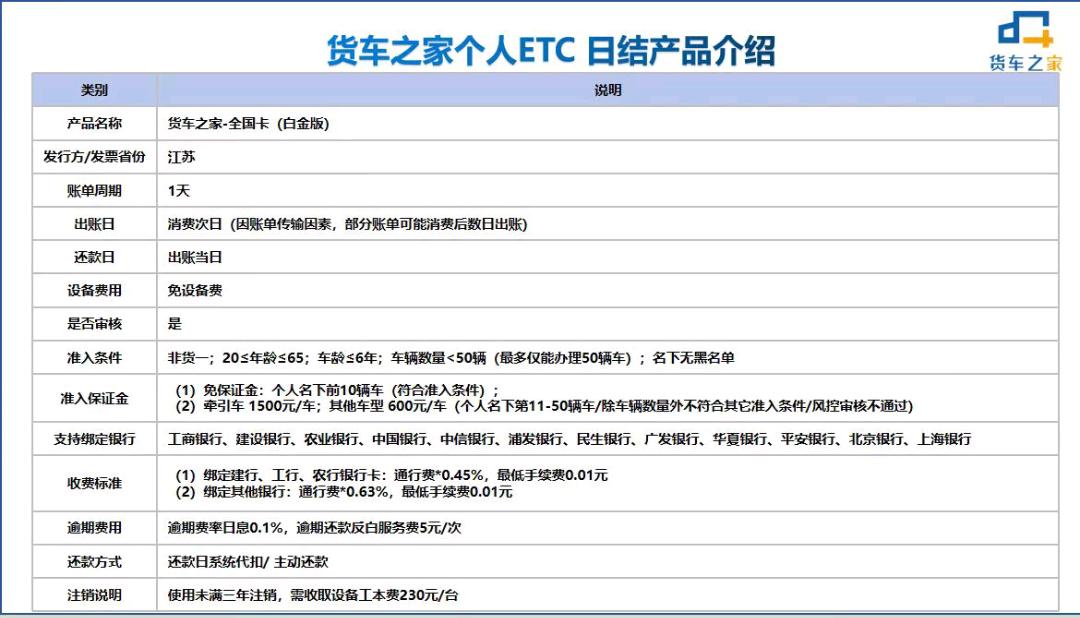
Task: Click the 收费标准 row label
Action: [x=94, y=483]
